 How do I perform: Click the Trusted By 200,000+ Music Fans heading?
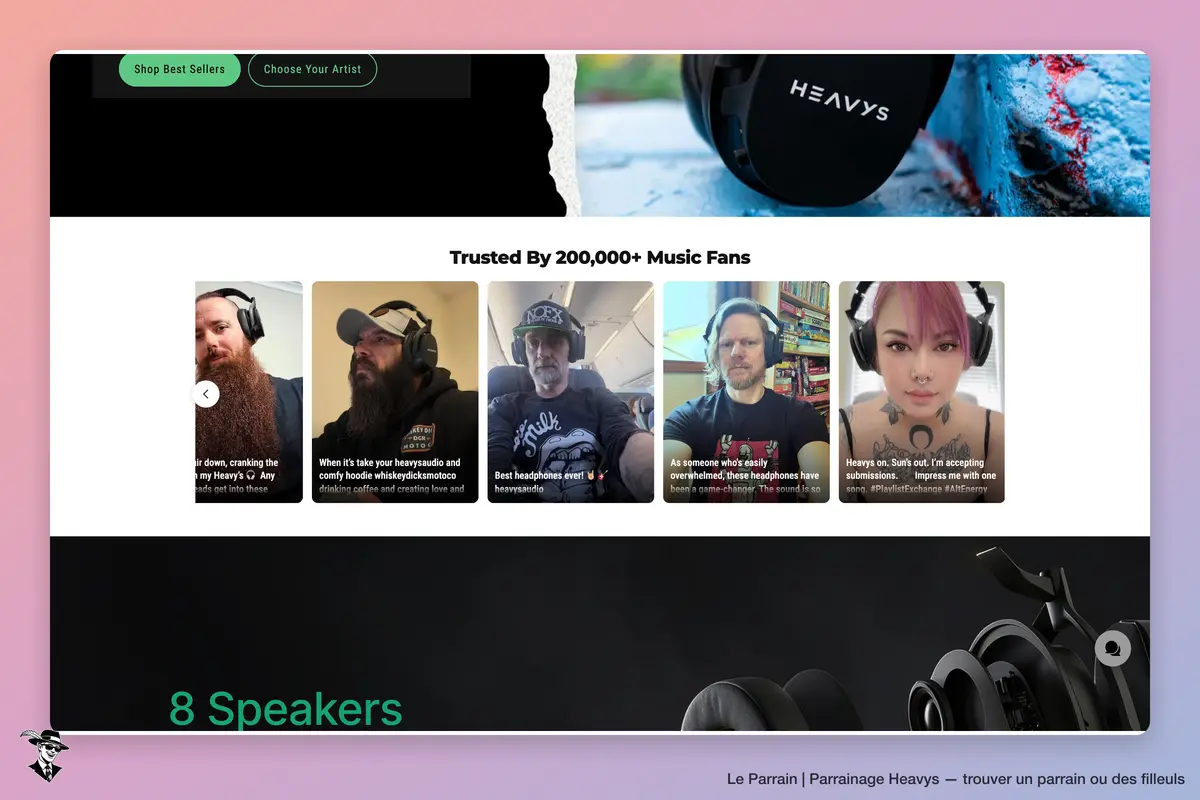[x=600, y=257]
